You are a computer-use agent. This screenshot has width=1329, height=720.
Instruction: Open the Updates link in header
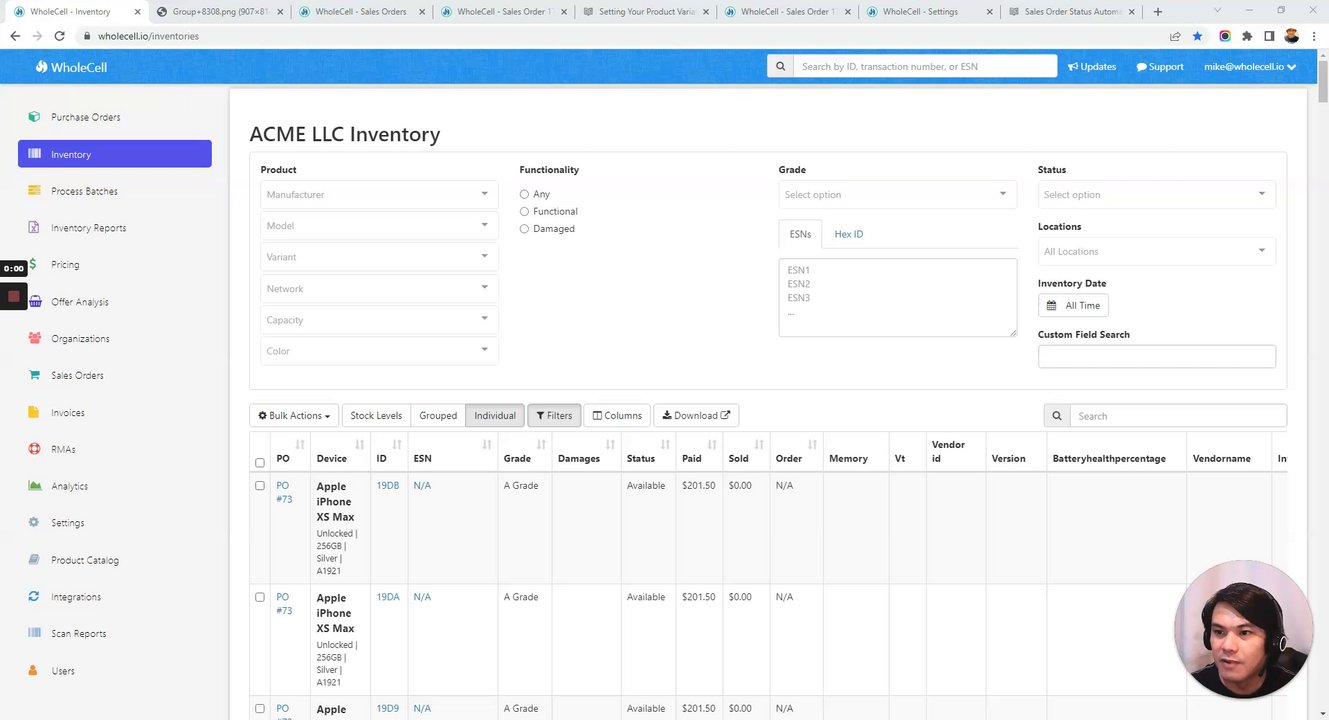coord(1092,67)
